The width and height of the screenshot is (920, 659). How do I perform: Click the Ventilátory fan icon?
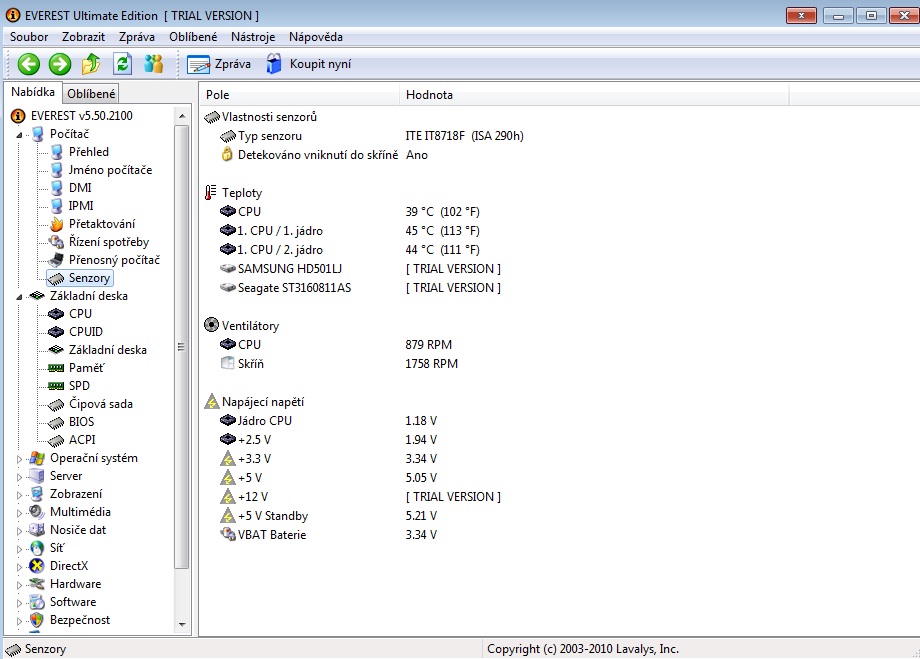(x=211, y=325)
